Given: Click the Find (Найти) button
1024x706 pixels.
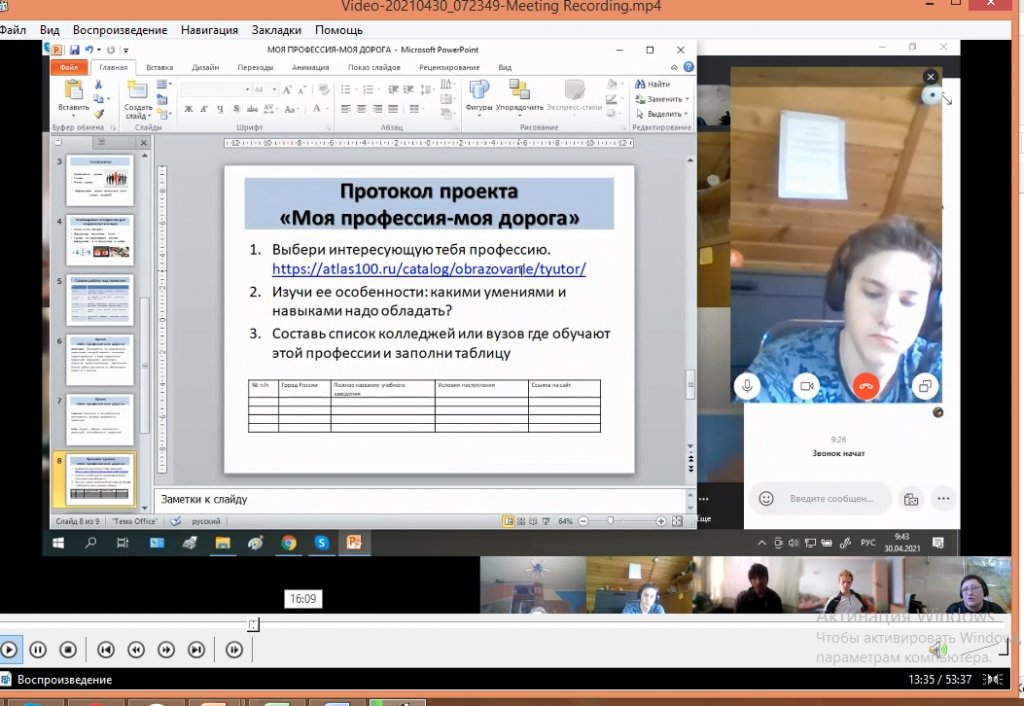Looking at the screenshot, I should point(653,84).
